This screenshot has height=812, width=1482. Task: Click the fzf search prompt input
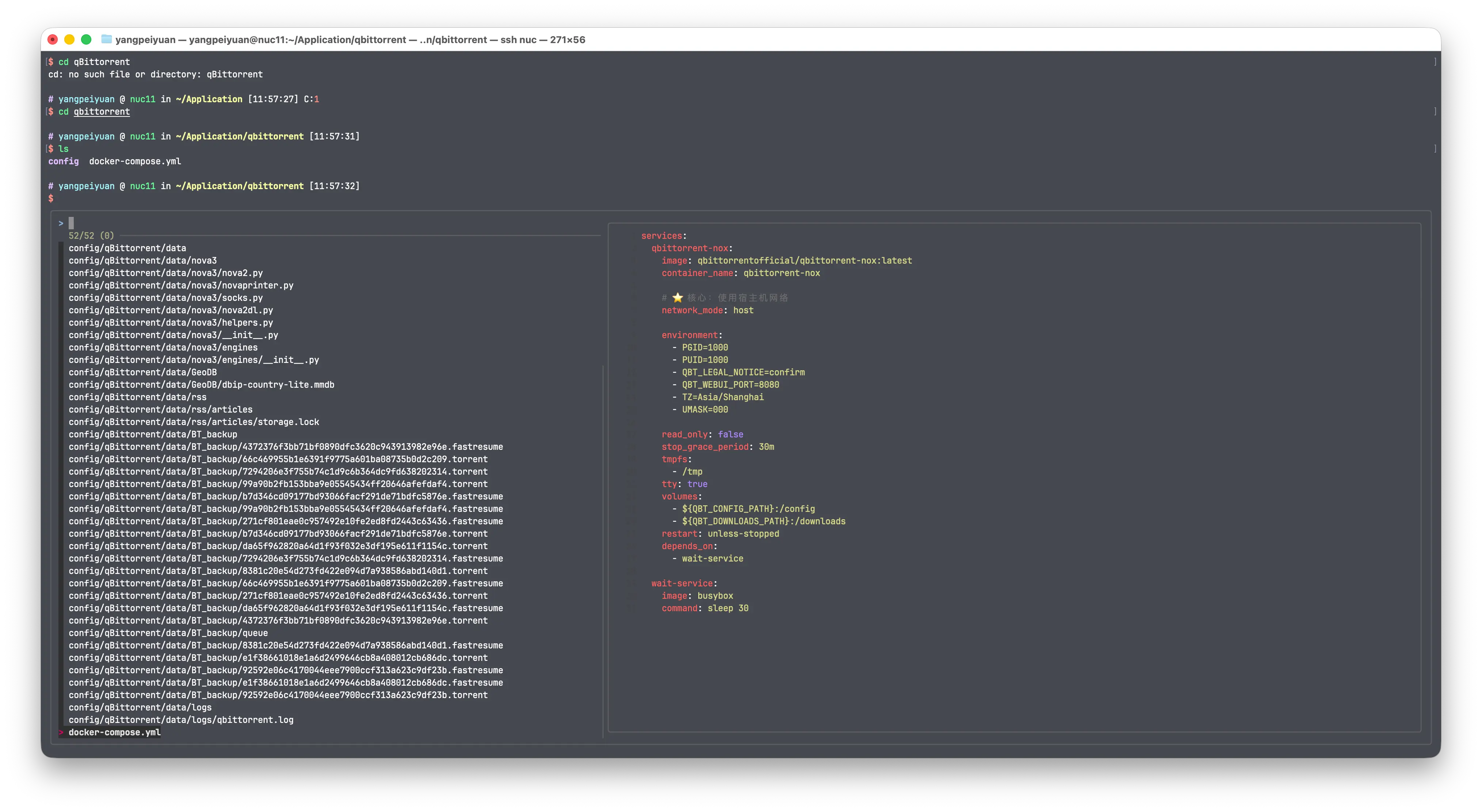71,223
